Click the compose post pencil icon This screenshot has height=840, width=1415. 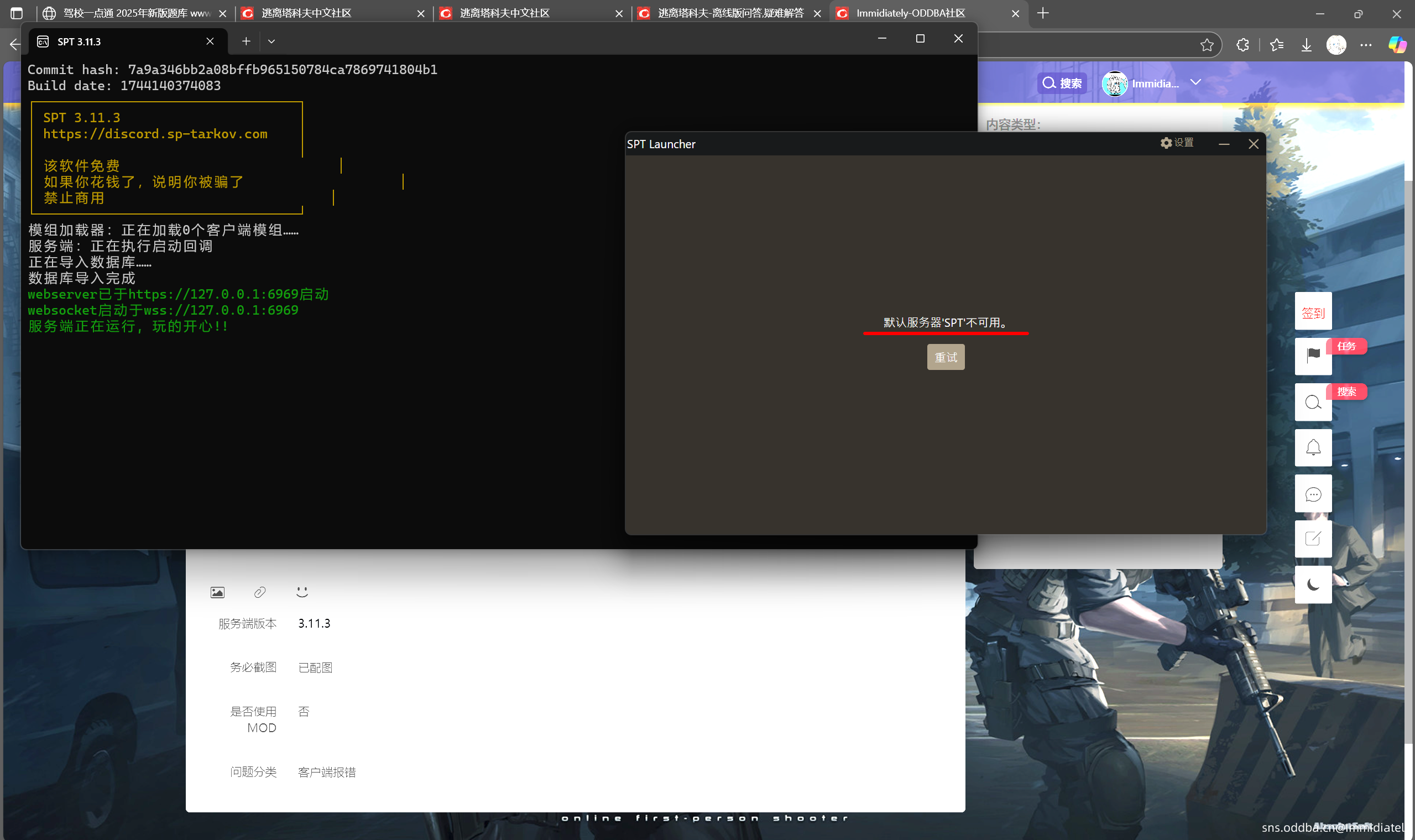(1313, 539)
